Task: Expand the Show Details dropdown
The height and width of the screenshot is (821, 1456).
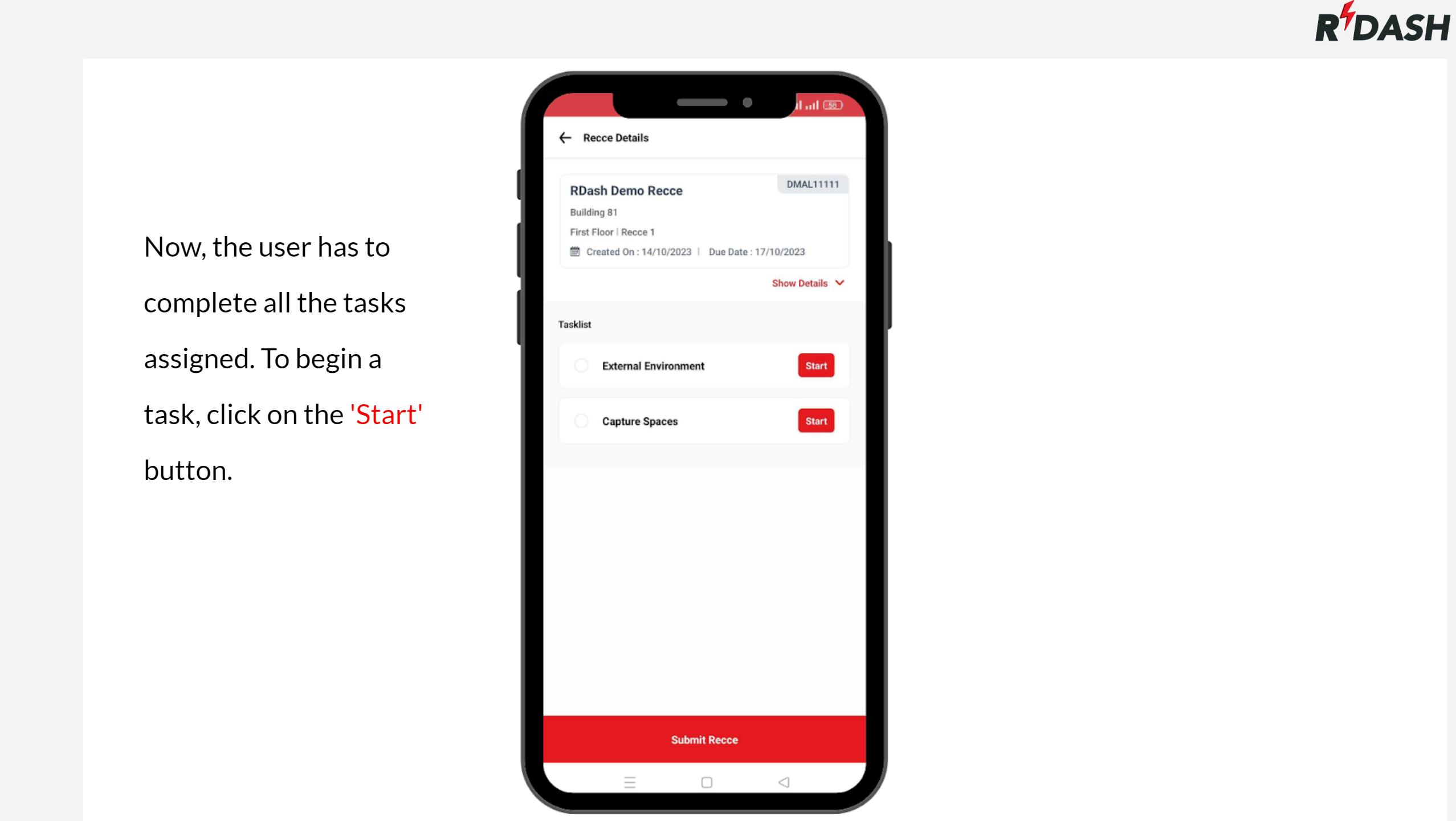Action: coord(806,282)
